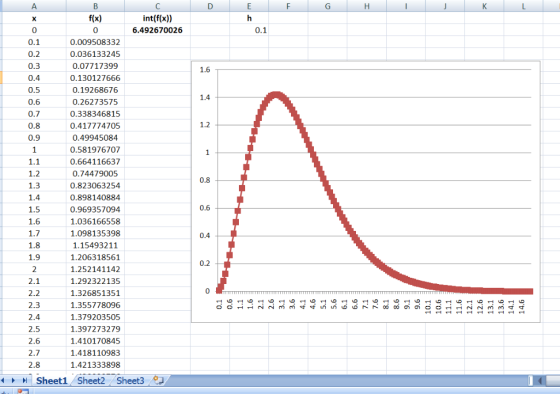560x394 pixels.
Task: Select cell with value 0.338346815
Action: point(95,114)
